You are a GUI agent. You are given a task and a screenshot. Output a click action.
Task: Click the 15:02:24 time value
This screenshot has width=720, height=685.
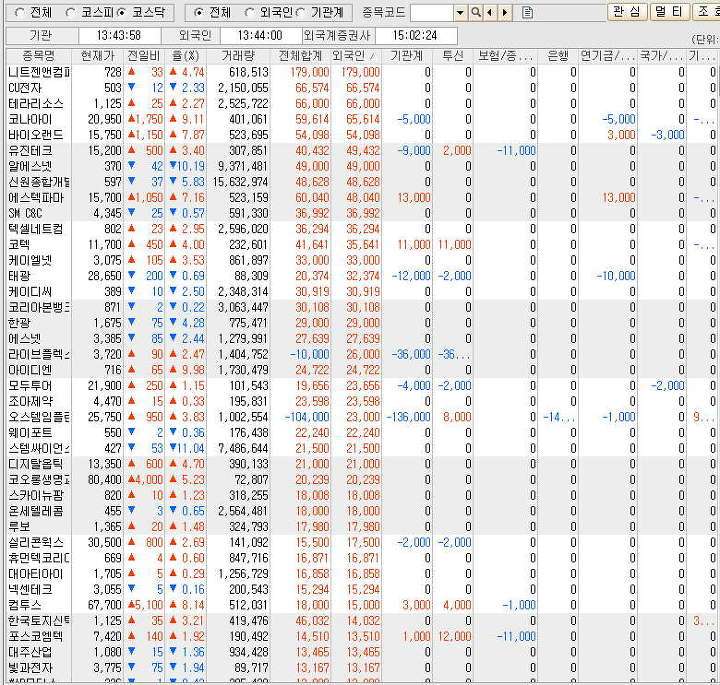(x=415, y=35)
